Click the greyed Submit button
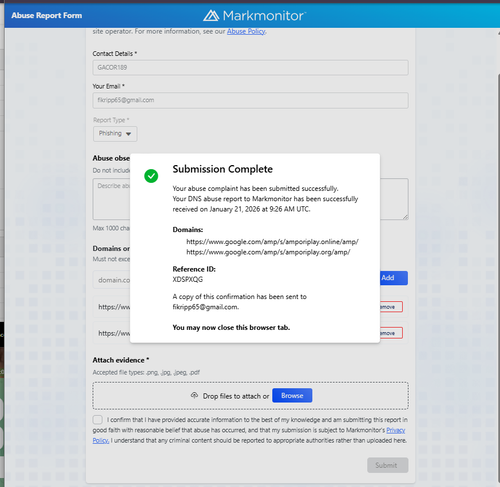The width and height of the screenshot is (500, 487). point(388,465)
